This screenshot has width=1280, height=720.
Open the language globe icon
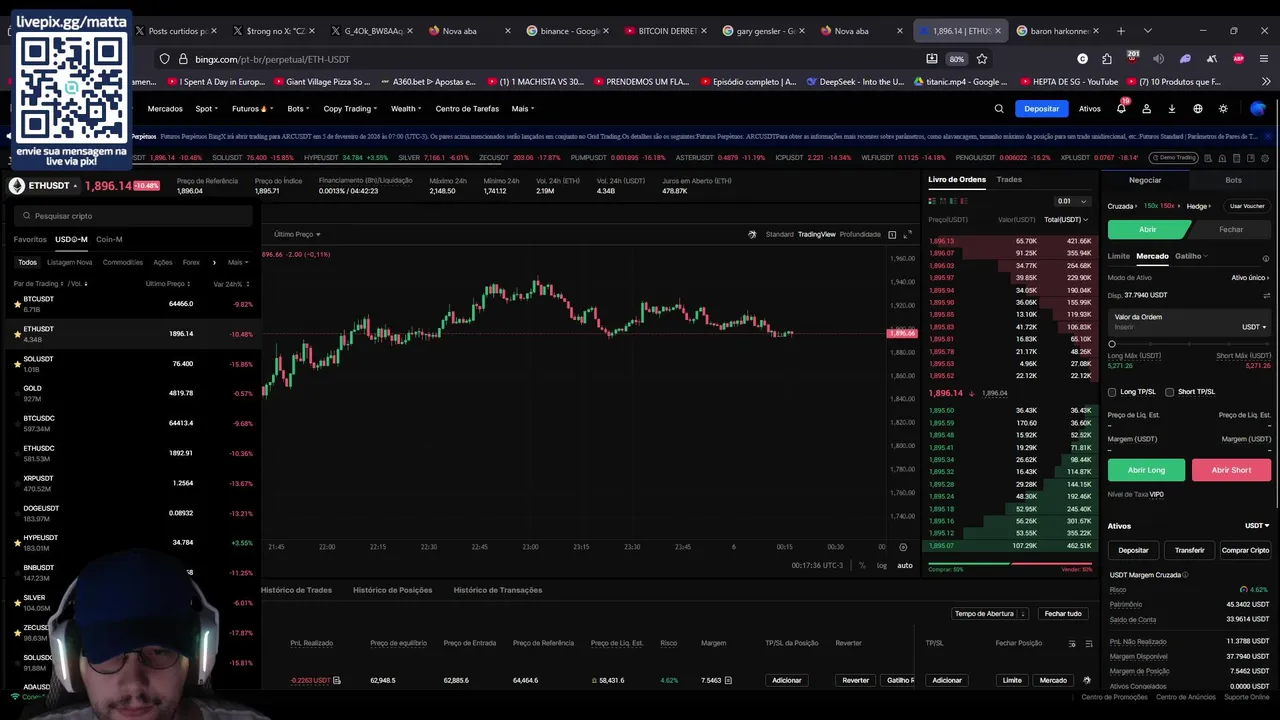[x=1198, y=108]
